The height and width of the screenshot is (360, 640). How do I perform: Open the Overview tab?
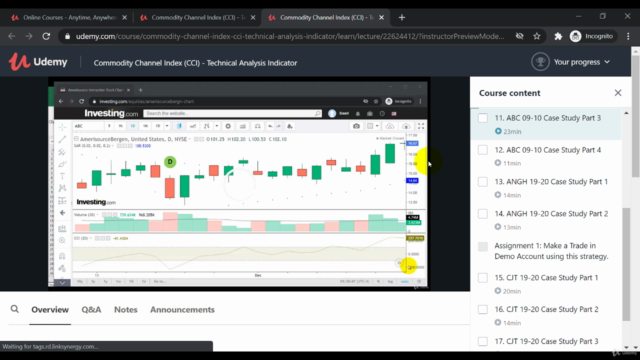[x=50, y=309]
